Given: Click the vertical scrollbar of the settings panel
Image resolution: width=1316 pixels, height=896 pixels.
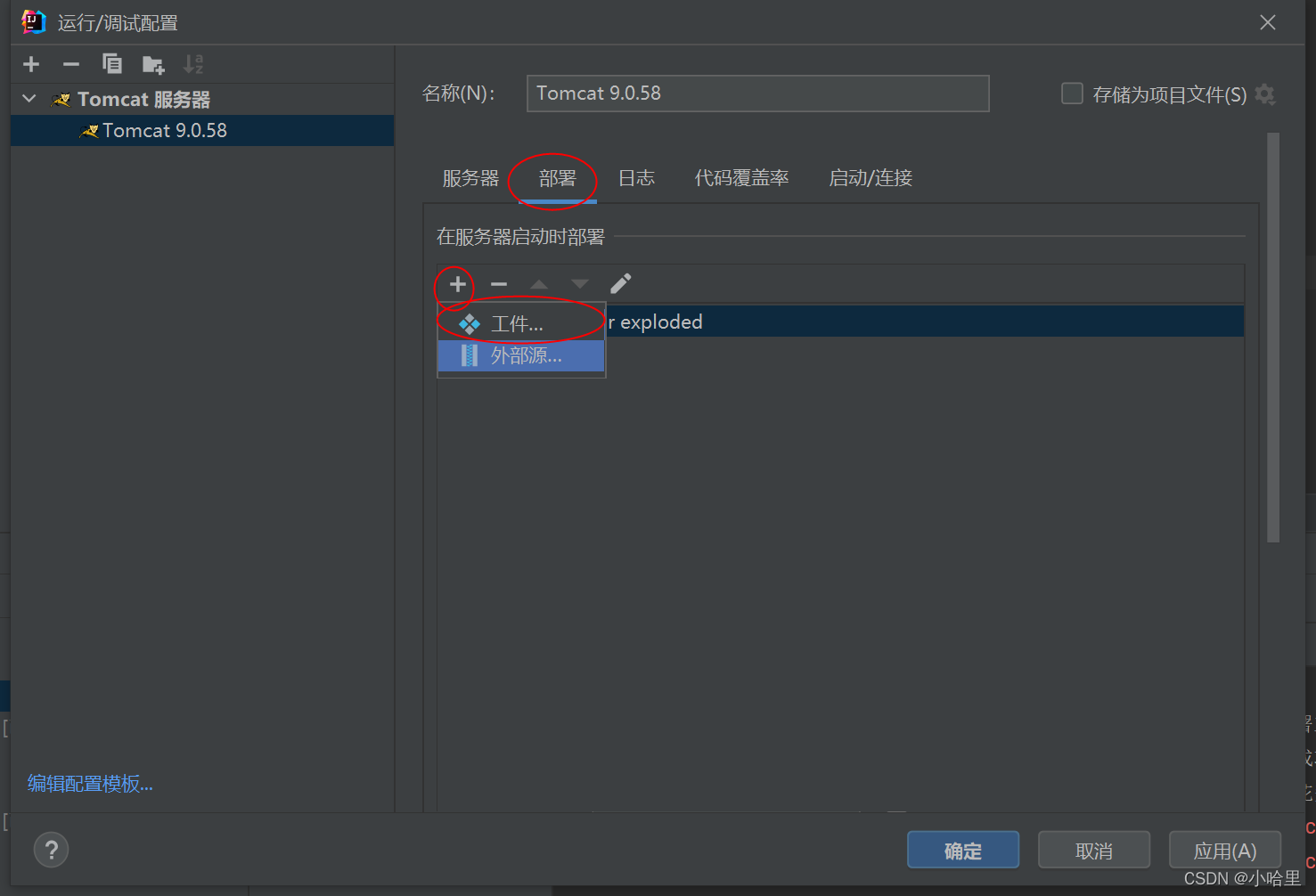Looking at the screenshot, I should click(x=1273, y=338).
